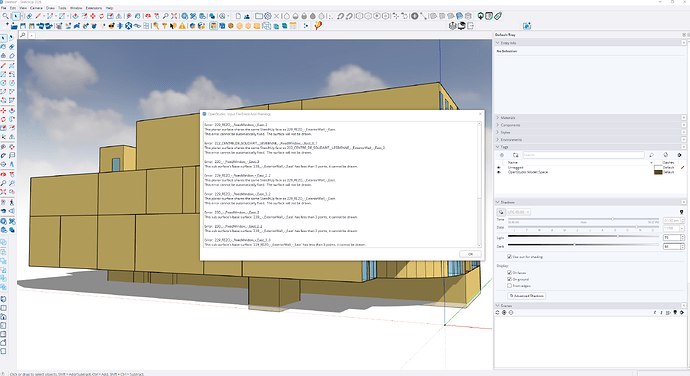Click the OpenStudio warning triangle icon
Image resolution: width=690 pixels, height=376 pixels.
click(x=182, y=26)
